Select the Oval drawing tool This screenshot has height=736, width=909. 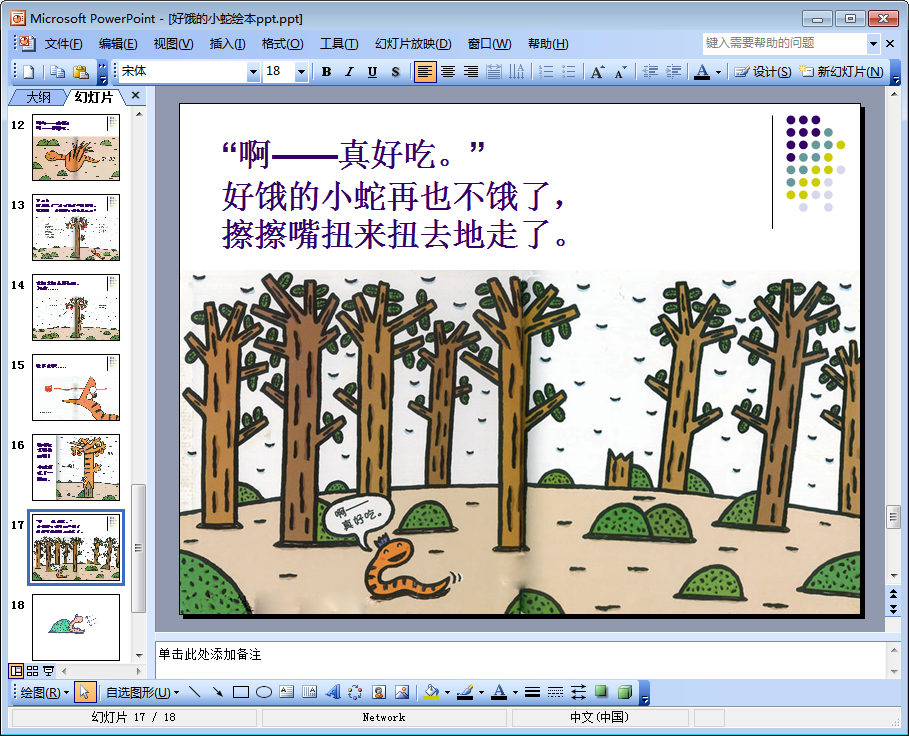[x=264, y=693]
